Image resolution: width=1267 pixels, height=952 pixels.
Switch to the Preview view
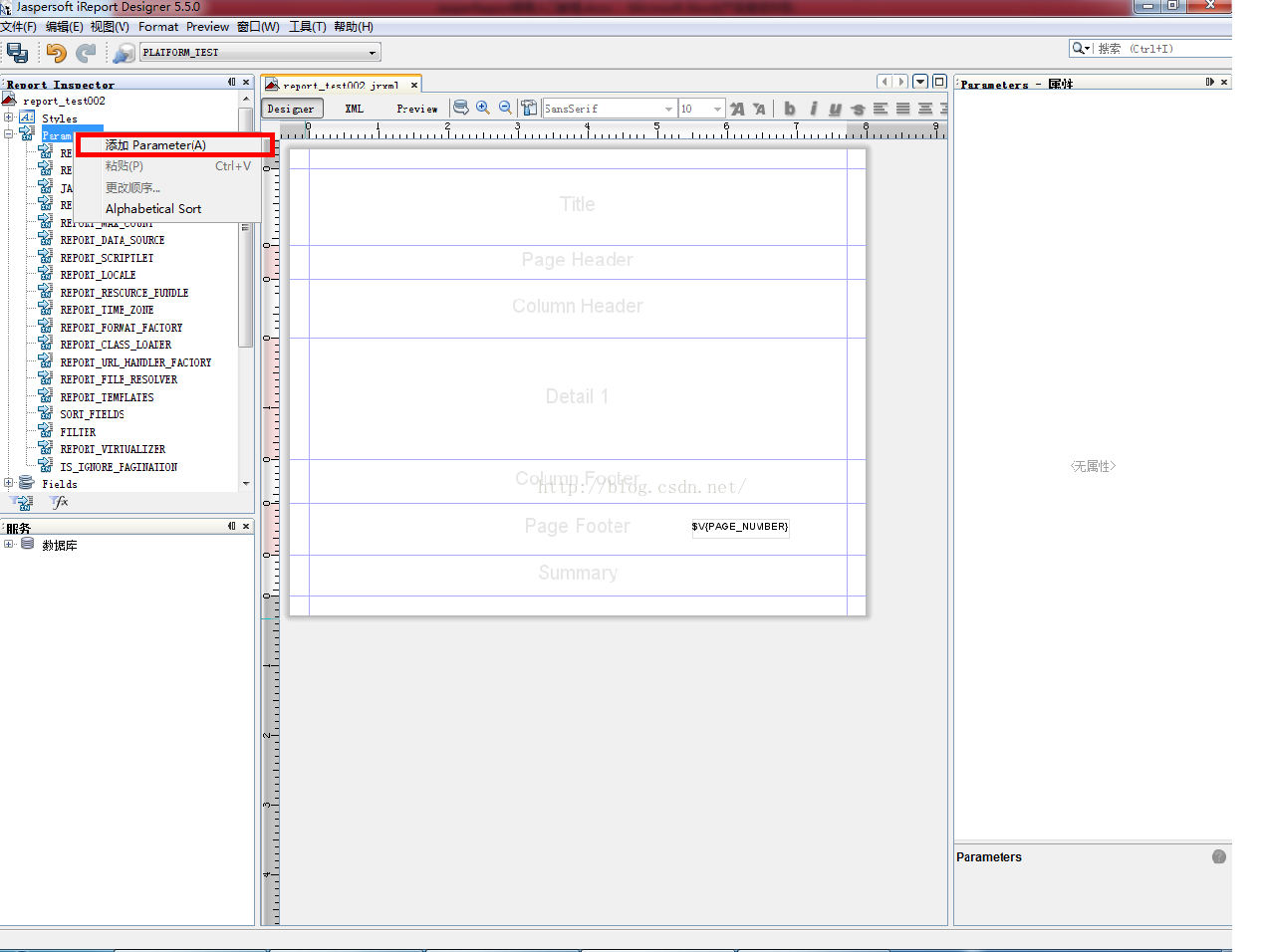coord(417,109)
